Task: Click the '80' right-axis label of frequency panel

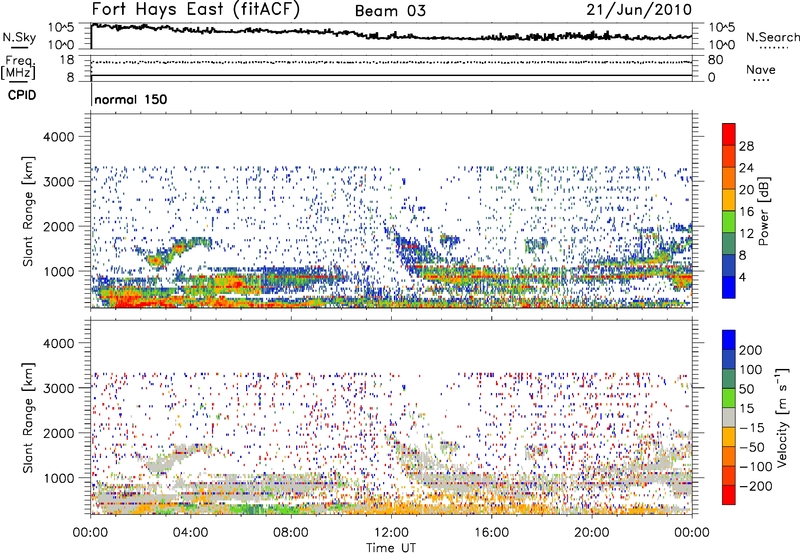Action: tap(715, 60)
